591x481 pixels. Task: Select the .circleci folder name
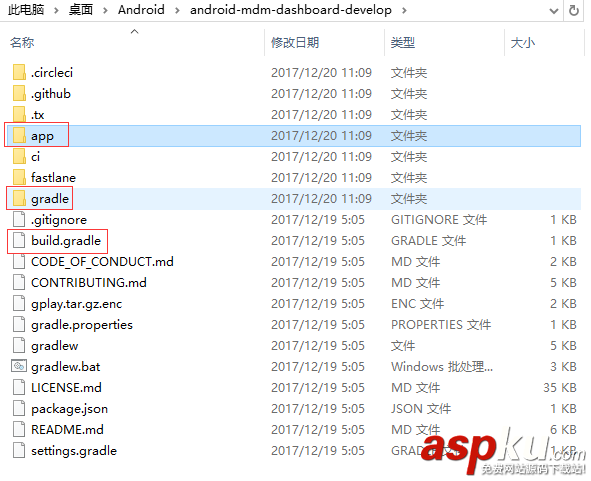[52, 72]
